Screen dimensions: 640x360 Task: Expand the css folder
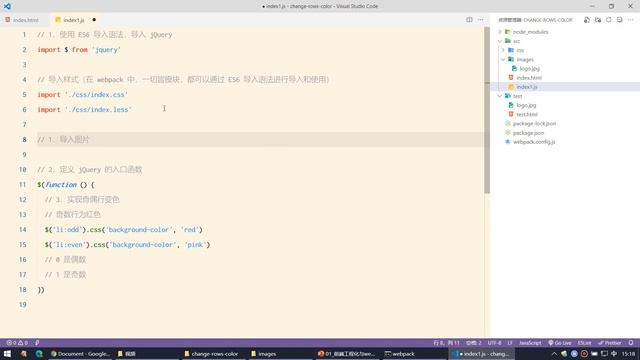point(520,50)
